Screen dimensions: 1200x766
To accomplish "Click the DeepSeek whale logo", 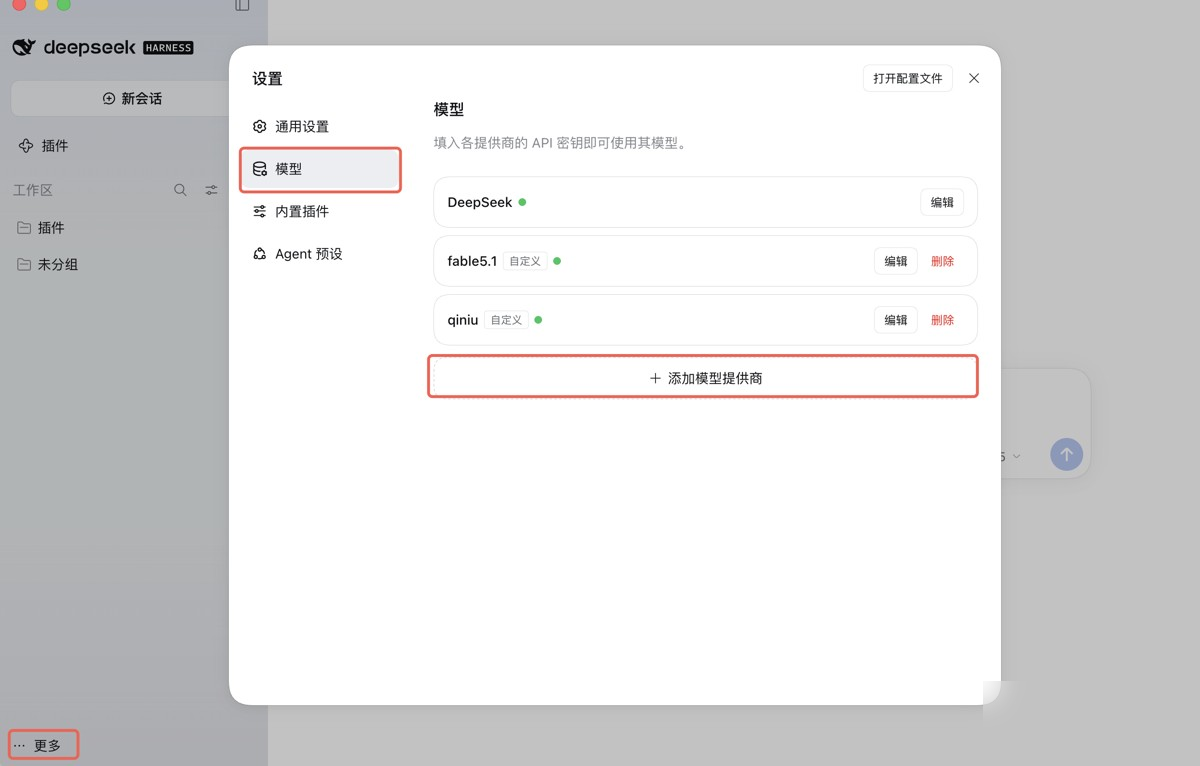I will coord(24,47).
